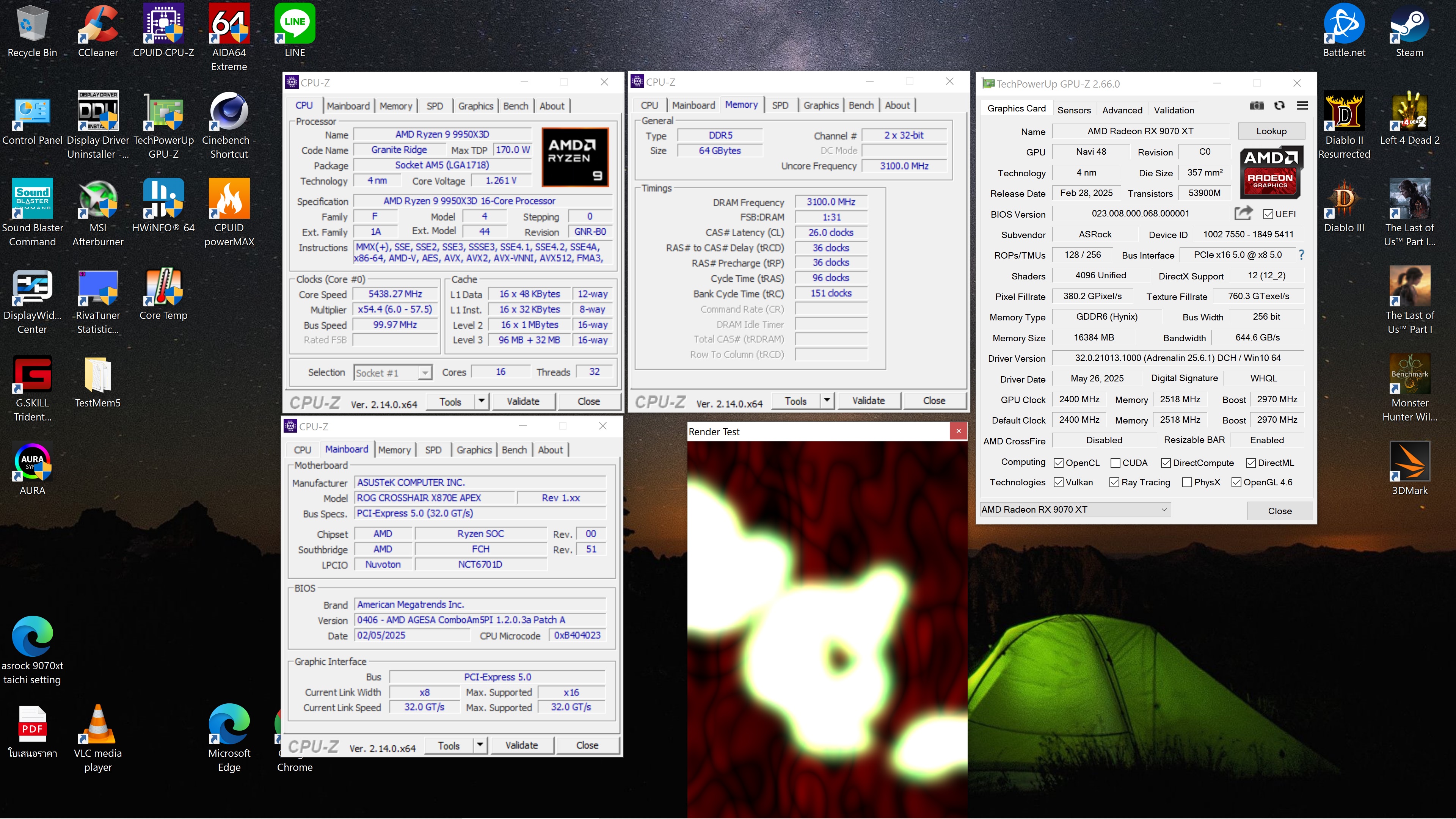
Task: Toggle the Ray Tracing checkbox
Action: (1114, 482)
